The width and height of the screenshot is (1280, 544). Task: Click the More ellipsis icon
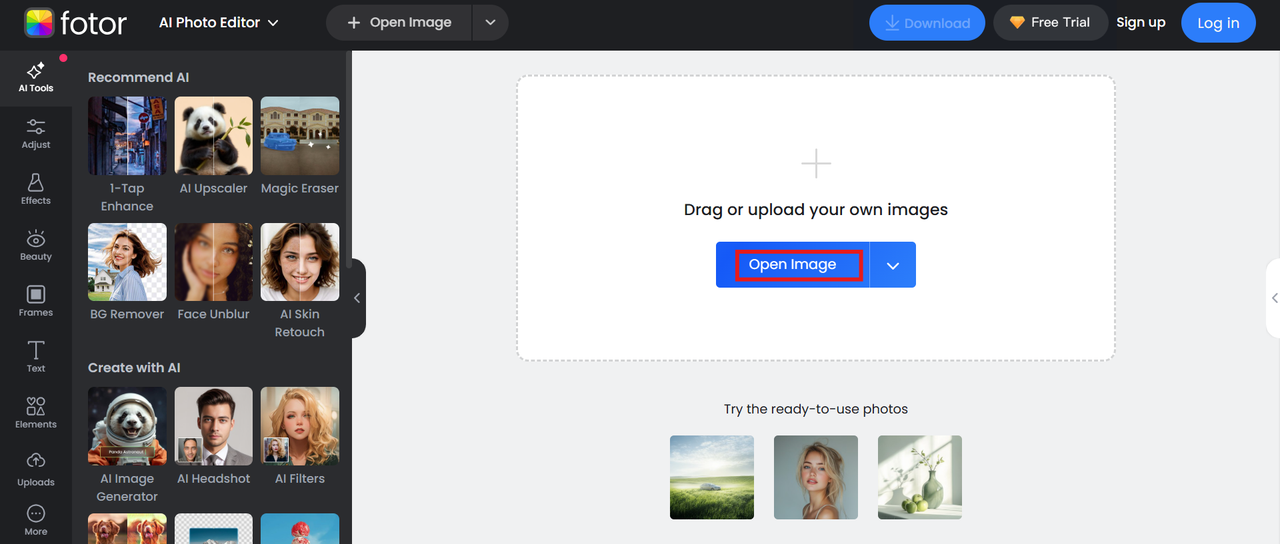[36, 519]
